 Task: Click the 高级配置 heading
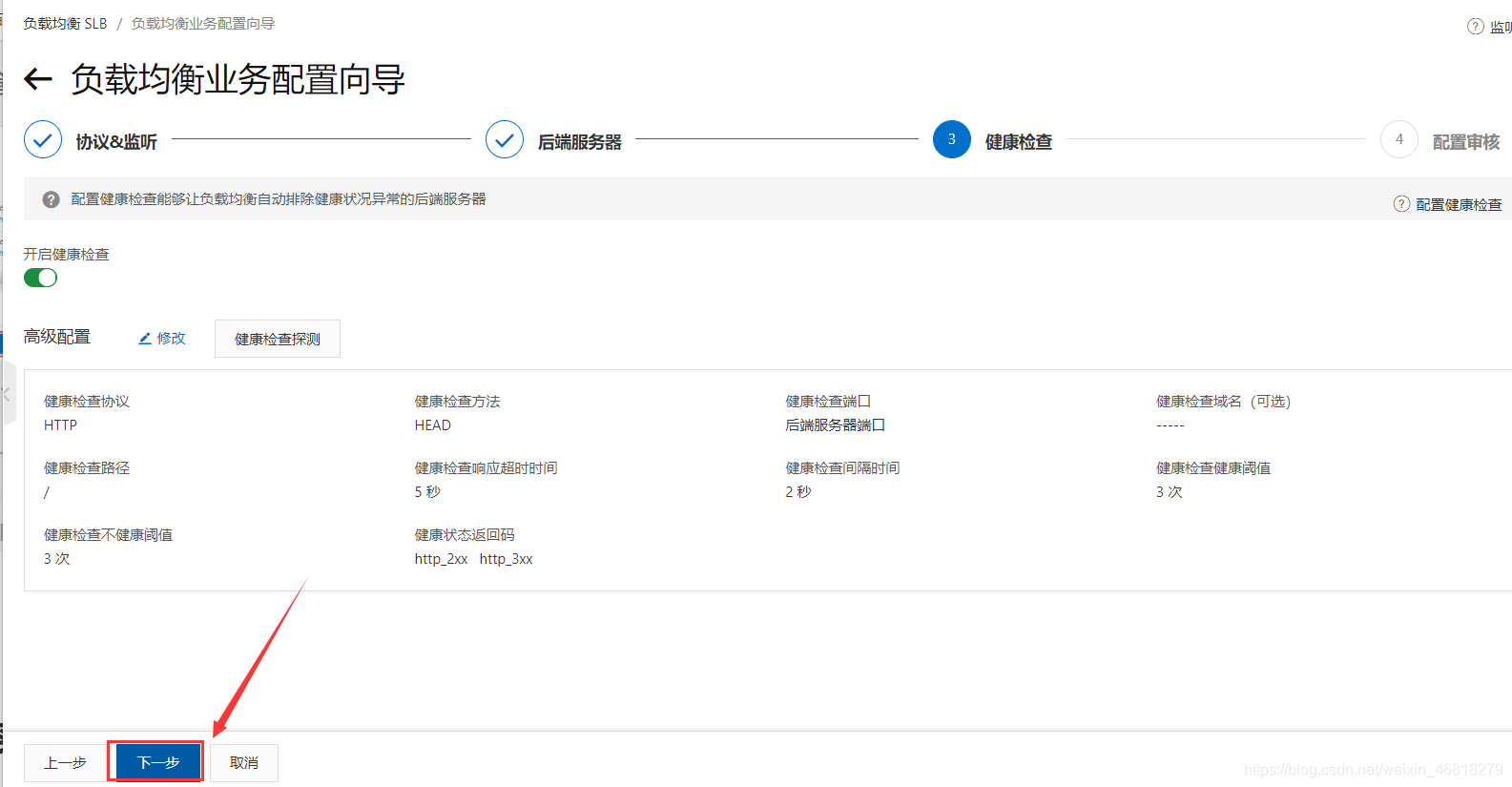coord(57,337)
